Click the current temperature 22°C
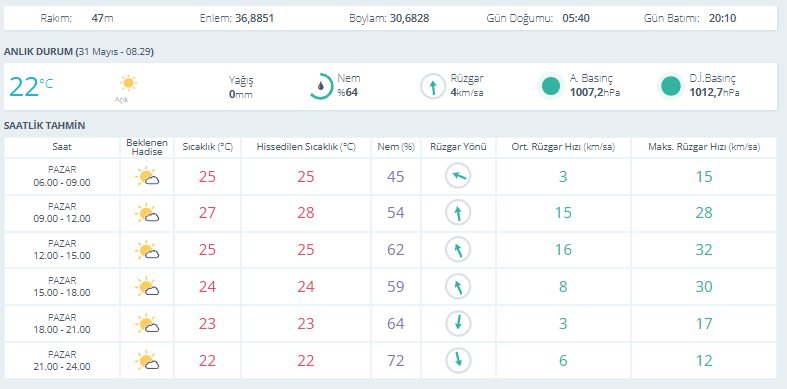 [x=31, y=86]
